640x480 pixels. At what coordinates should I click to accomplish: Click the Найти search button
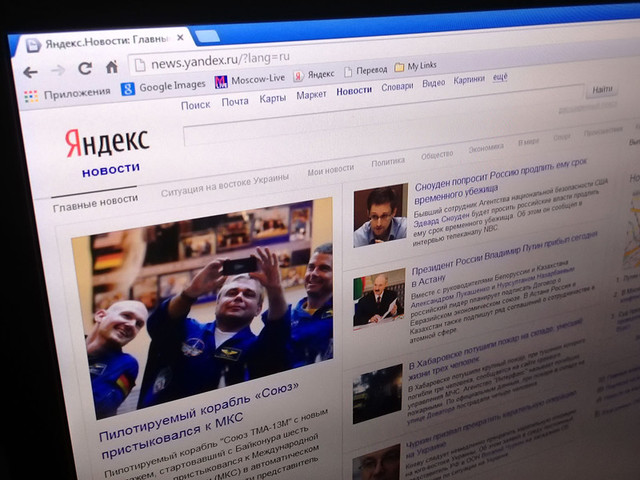pyautogui.click(x=602, y=89)
